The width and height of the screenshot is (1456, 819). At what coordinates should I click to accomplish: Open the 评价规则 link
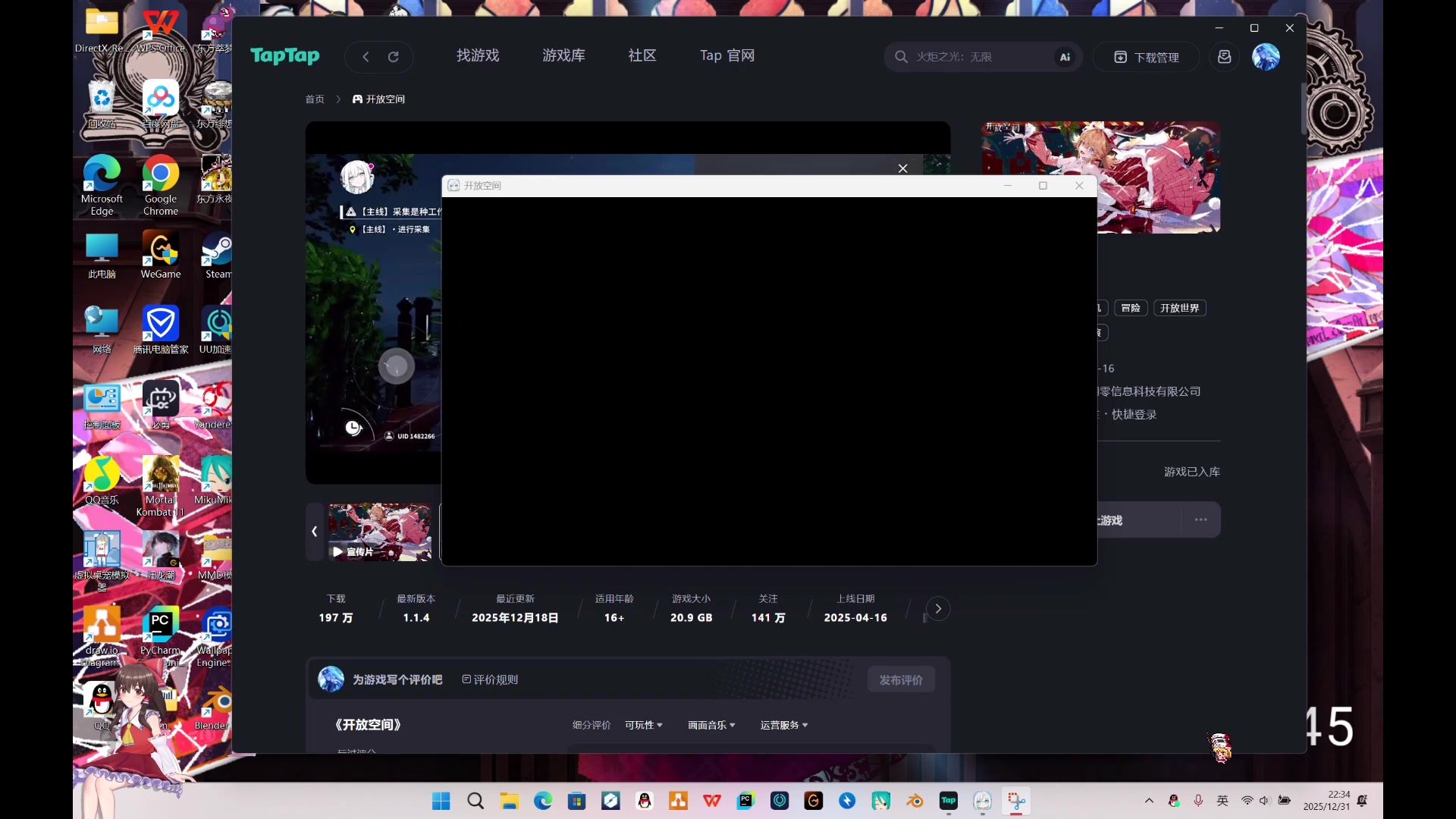tap(490, 680)
